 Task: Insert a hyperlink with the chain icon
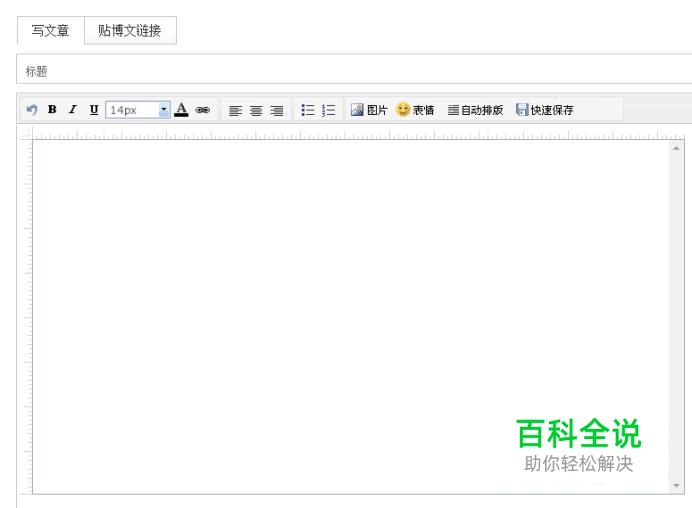pyautogui.click(x=203, y=110)
